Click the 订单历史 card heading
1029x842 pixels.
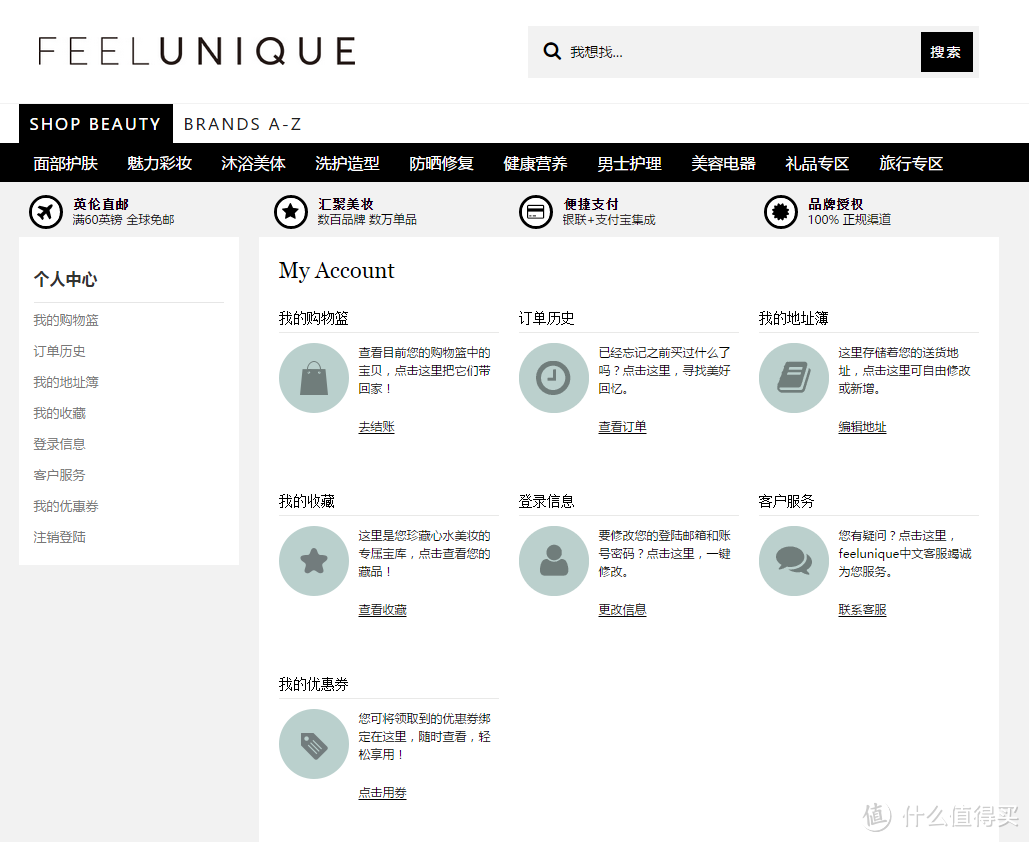[547, 318]
